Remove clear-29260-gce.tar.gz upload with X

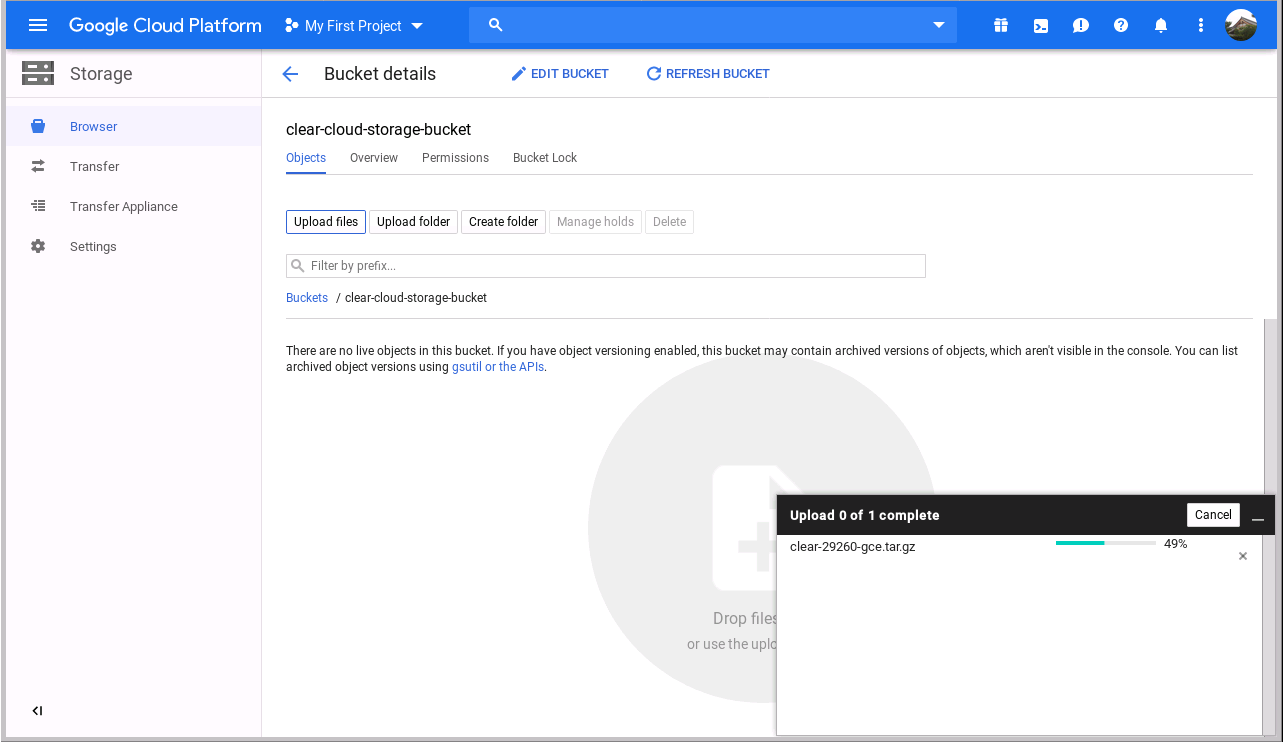point(1243,556)
